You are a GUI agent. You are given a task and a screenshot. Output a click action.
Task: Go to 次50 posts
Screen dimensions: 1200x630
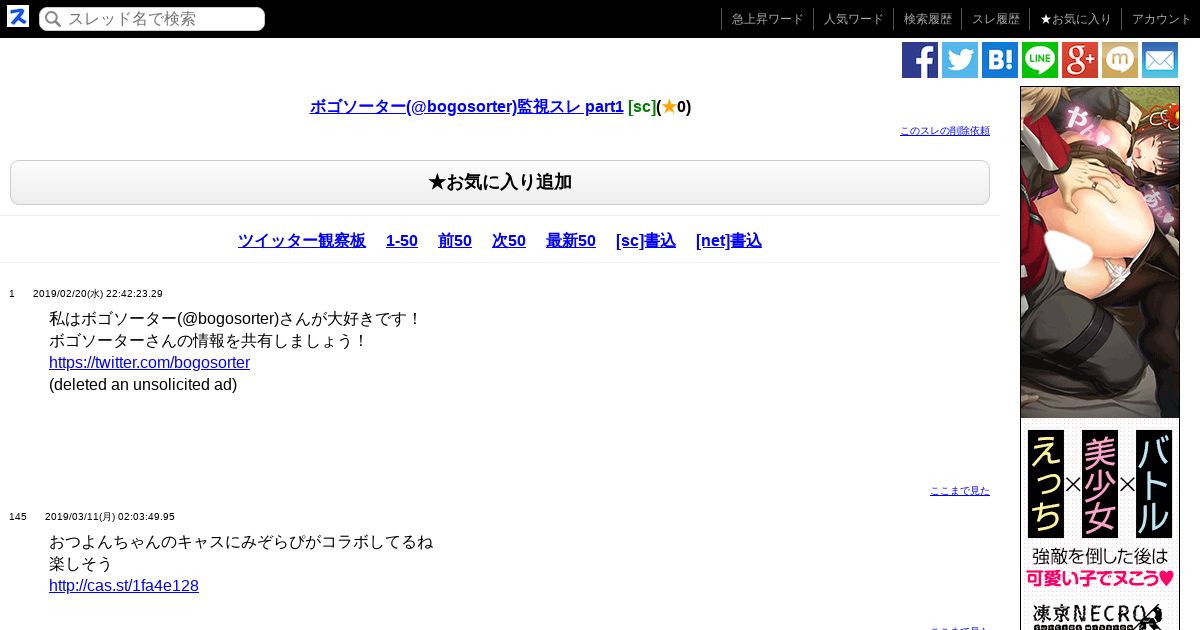point(509,241)
